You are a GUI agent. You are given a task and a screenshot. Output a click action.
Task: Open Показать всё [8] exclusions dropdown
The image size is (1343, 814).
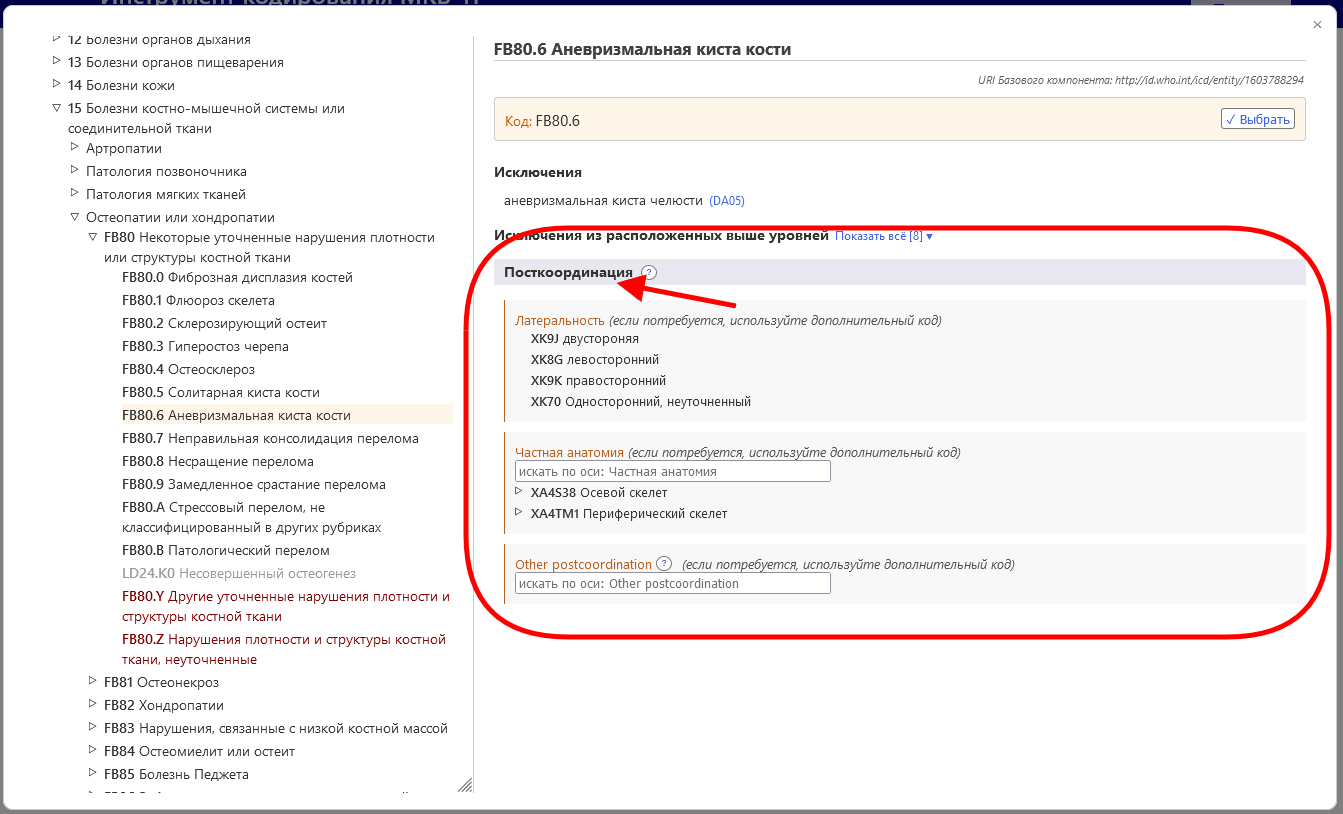pos(884,236)
